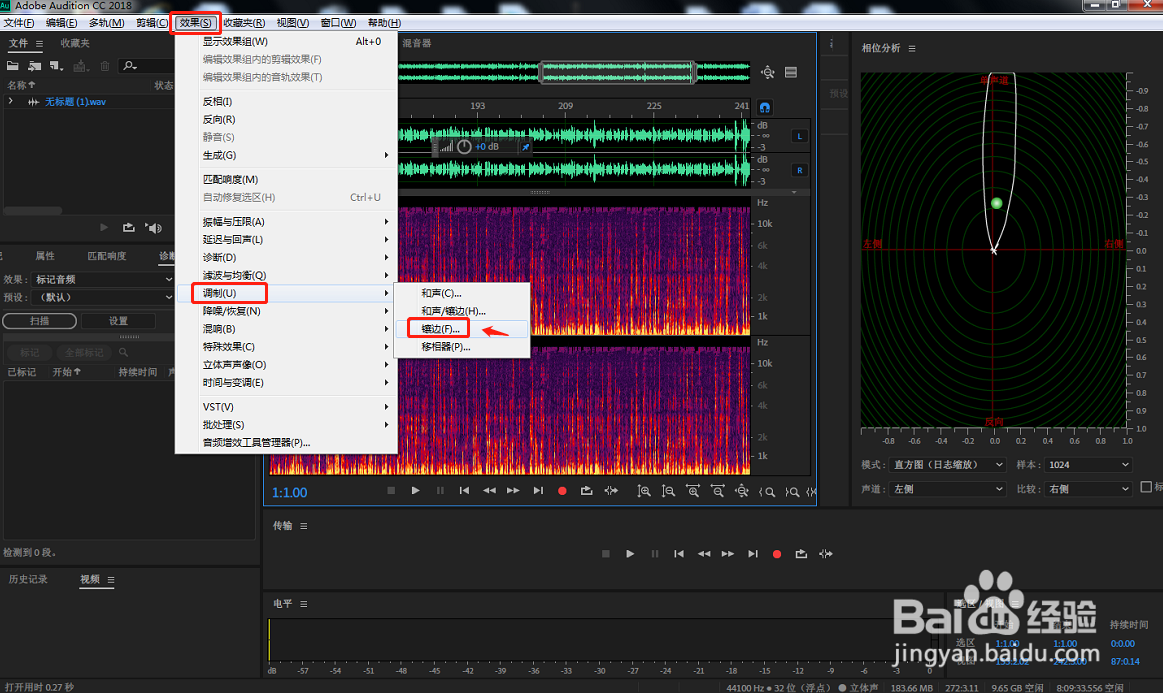Click the Files panel preview play button
The width and height of the screenshot is (1163, 693).
pyautogui.click(x=104, y=228)
